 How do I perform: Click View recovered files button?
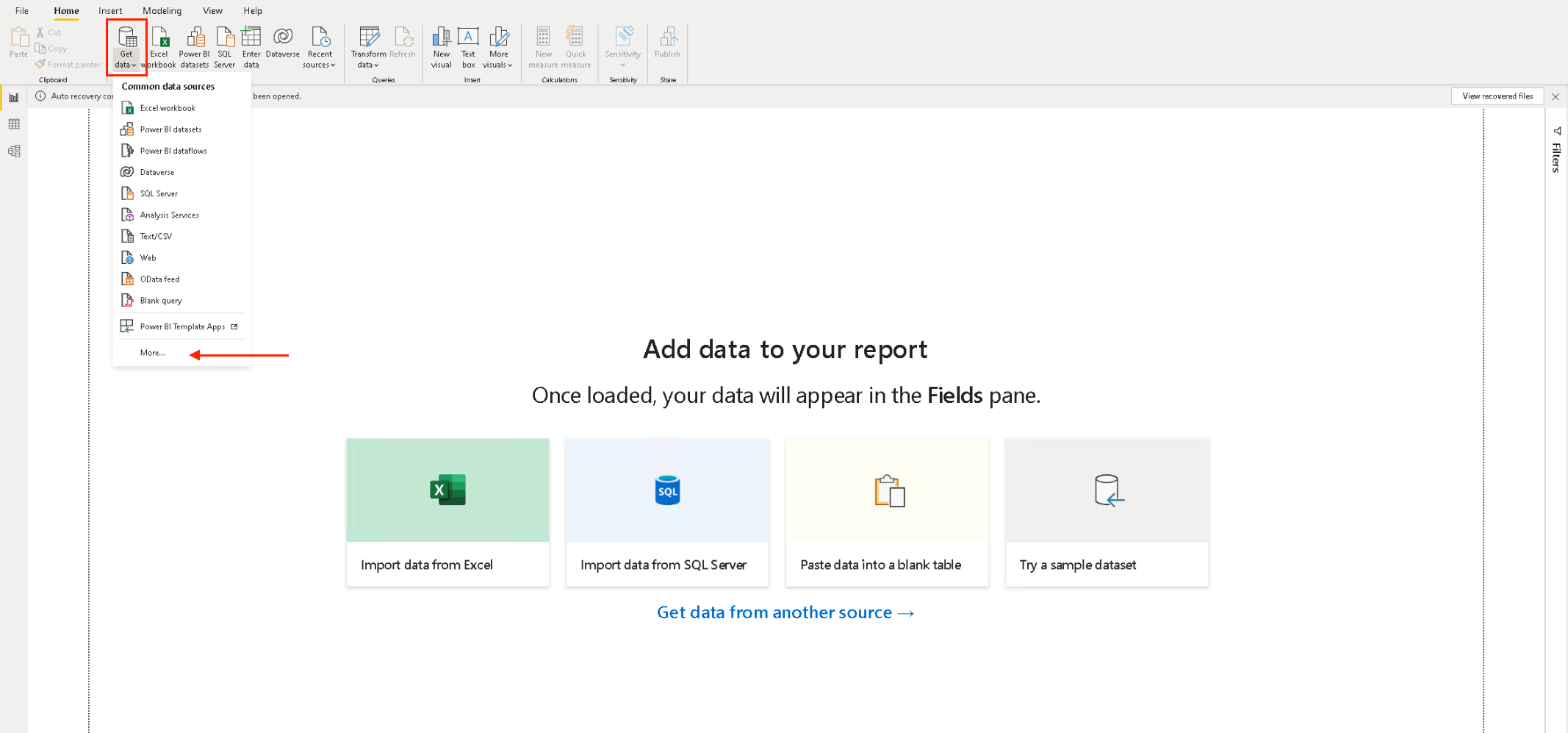pos(1497,96)
